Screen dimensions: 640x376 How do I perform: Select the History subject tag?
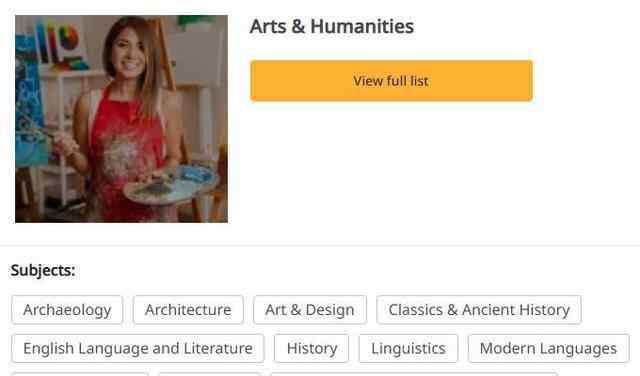click(x=312, y=348)
